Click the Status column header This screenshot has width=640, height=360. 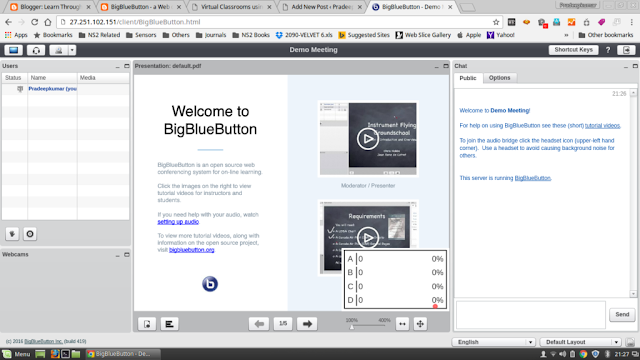tap(15, 78)
